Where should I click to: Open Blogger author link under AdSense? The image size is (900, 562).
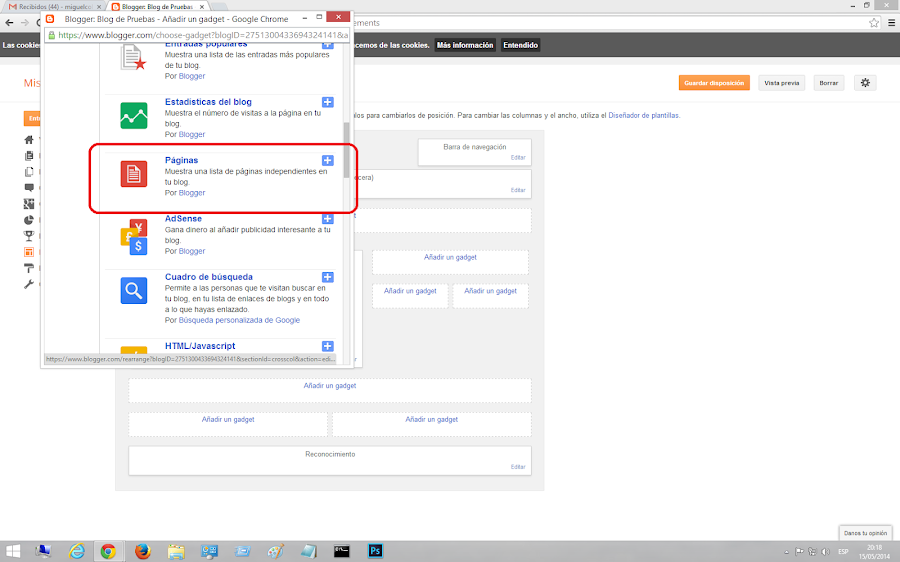(192, 251)
